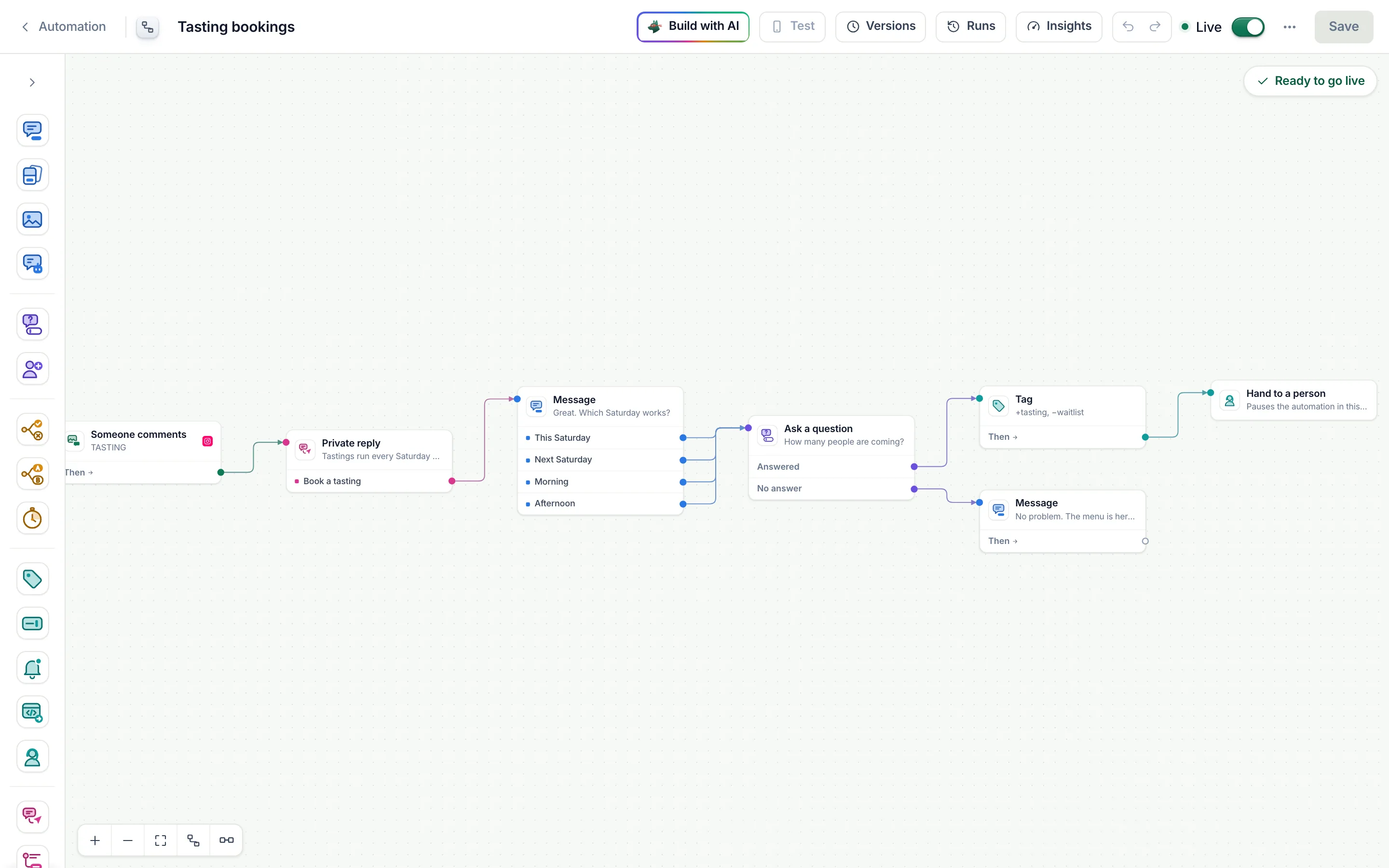Zoom in on the canvas with plus

95,841
